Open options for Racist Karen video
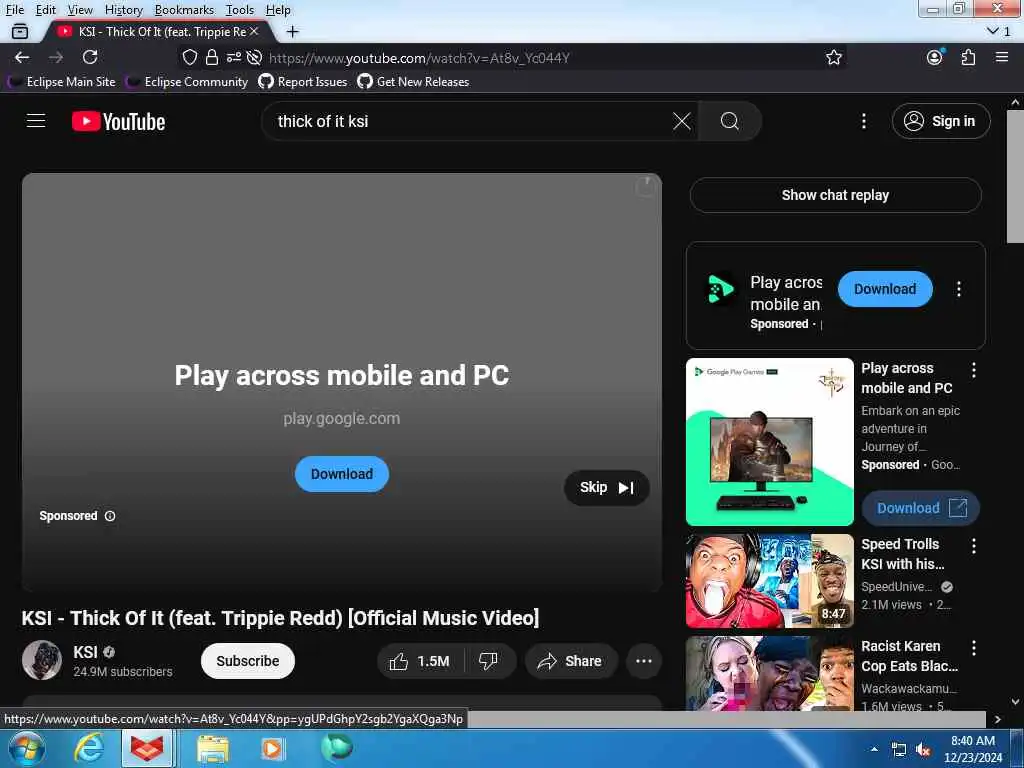Viewport: 1024px width, 768px height. tap(974, 648)
